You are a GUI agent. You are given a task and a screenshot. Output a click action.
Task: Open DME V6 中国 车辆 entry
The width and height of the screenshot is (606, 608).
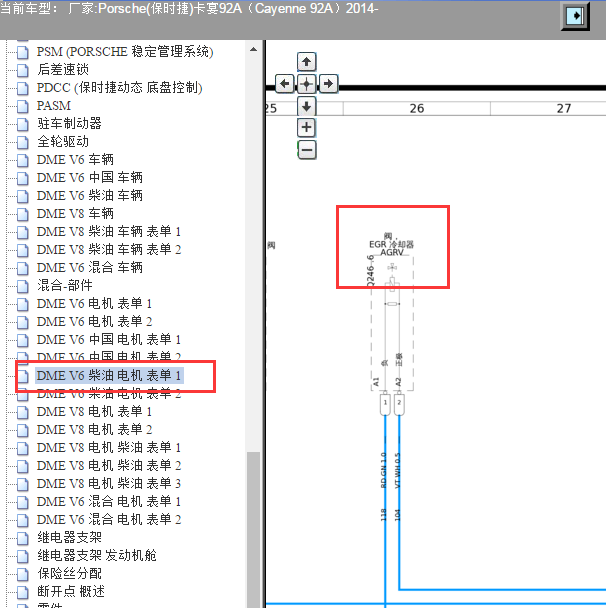pos(90,178)
